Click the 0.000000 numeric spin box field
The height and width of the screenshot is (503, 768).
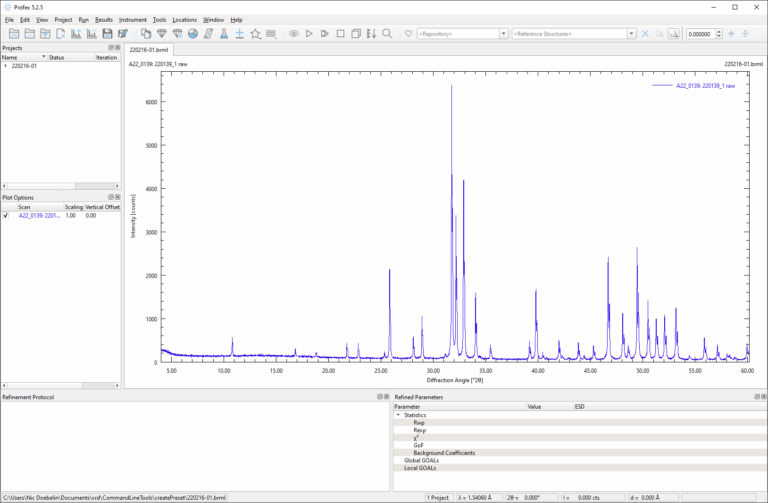(x=701, y=34)
